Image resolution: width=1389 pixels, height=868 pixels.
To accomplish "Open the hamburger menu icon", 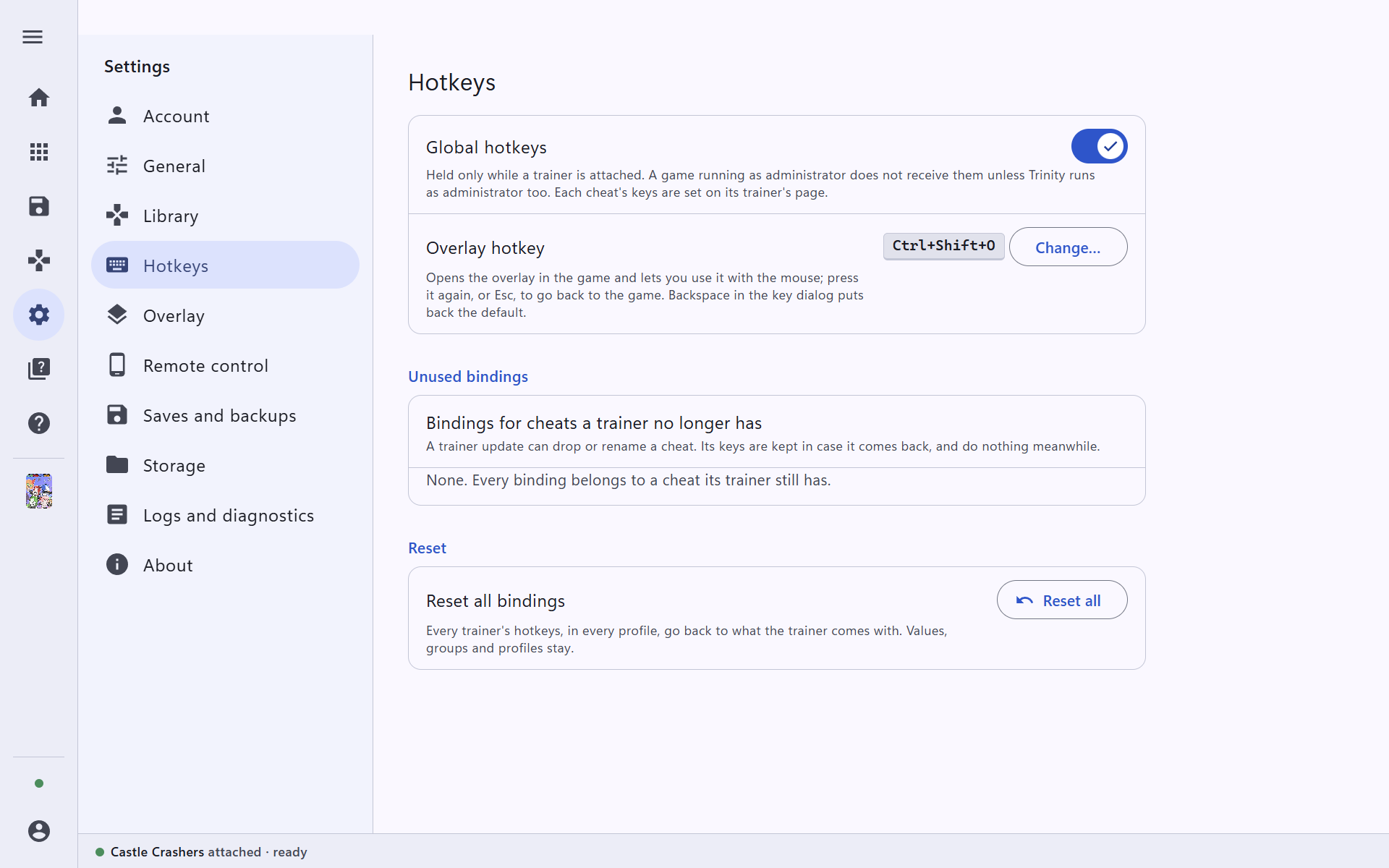I will [x=33, y=37].
